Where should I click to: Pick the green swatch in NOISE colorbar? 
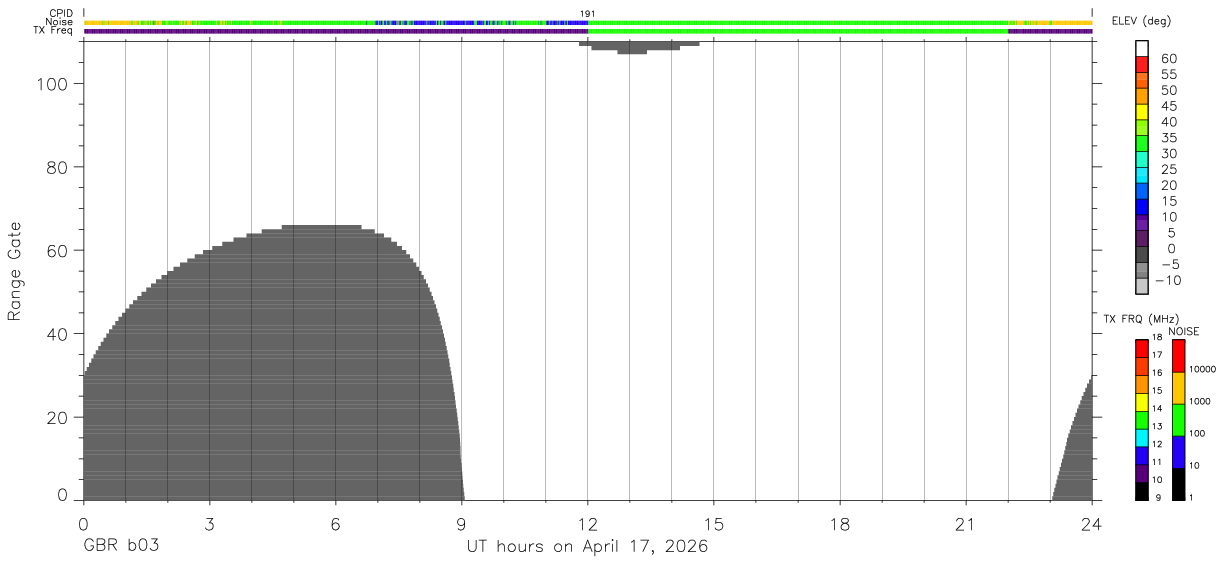click(x=1178, y=420)
